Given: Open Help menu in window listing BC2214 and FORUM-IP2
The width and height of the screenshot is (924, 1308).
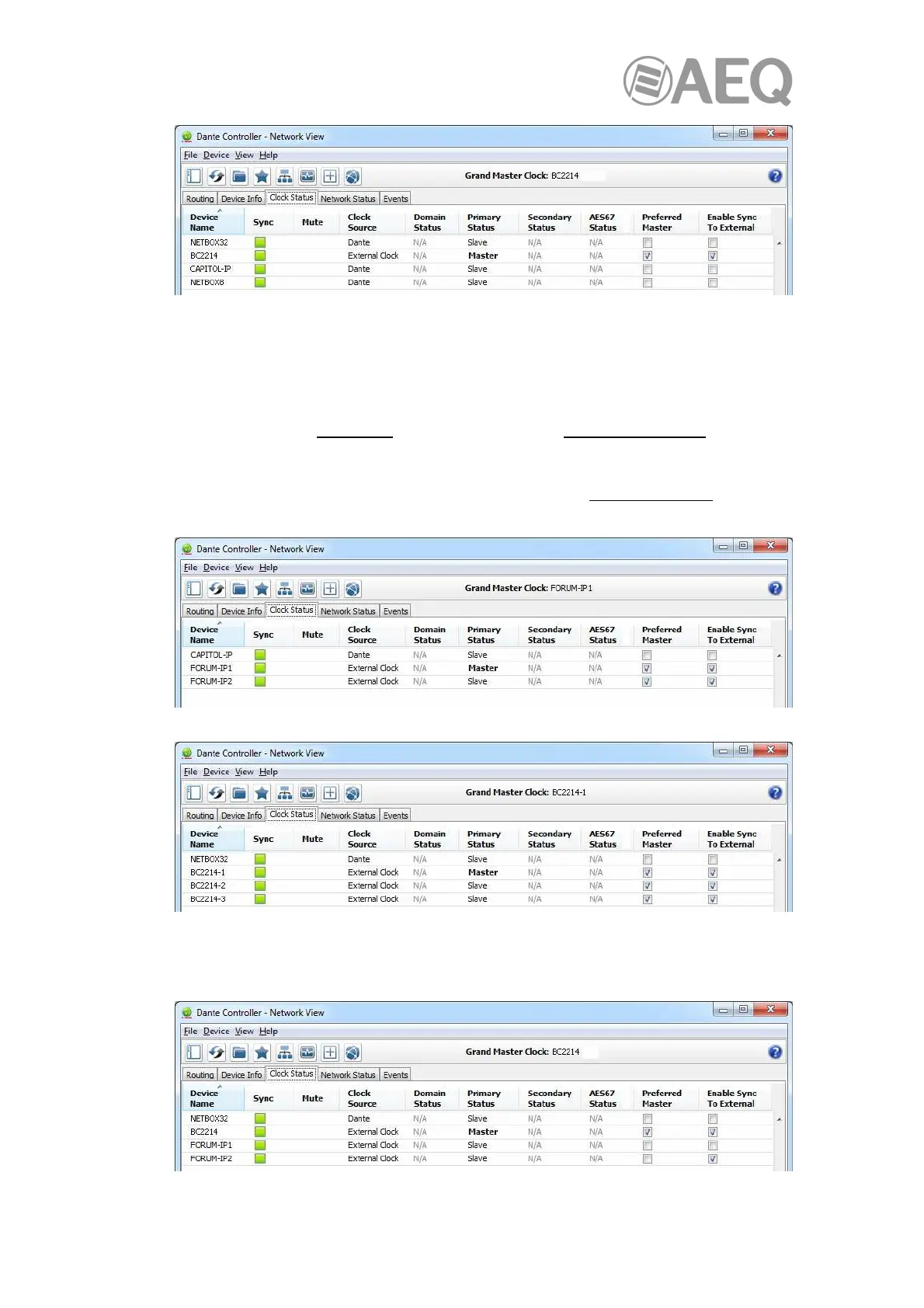Looking at the screenshot, I should pos(268,1031).
